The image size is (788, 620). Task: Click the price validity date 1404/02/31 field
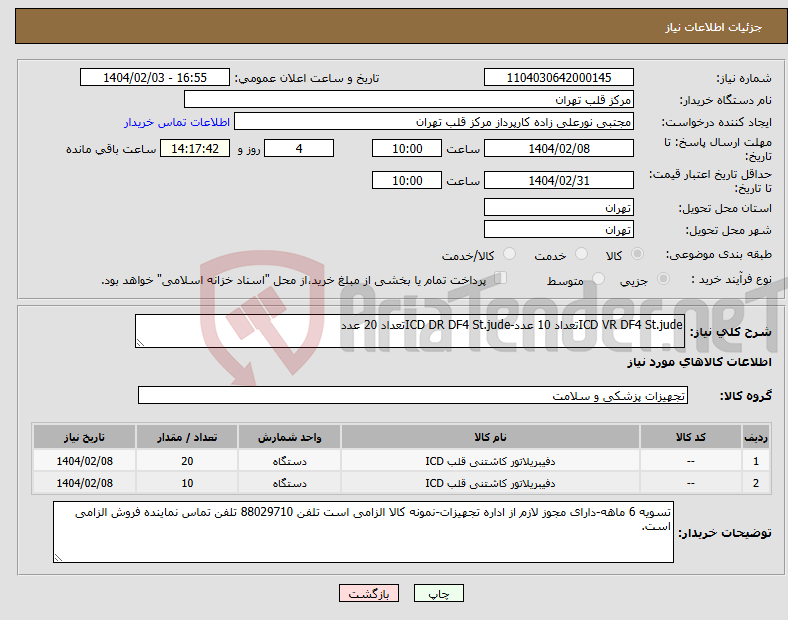click(x=558, y=180)
